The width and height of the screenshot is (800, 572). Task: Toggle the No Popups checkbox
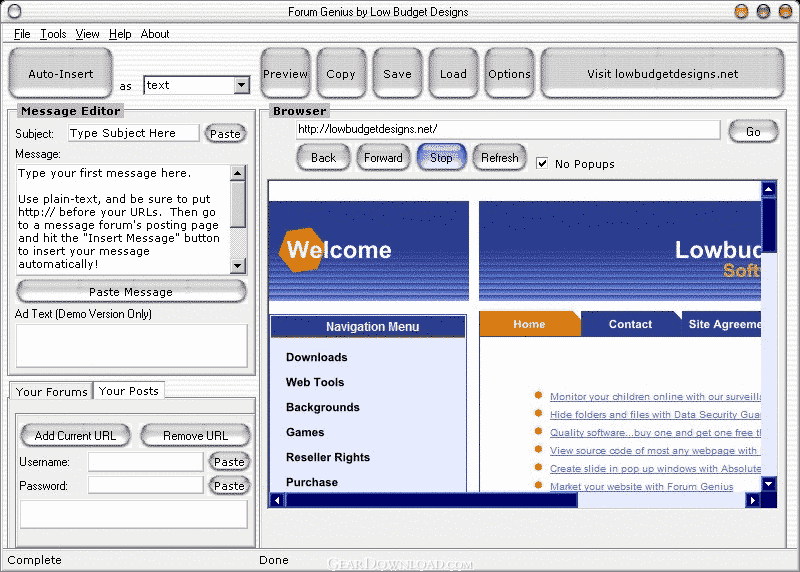click(542, 164)
